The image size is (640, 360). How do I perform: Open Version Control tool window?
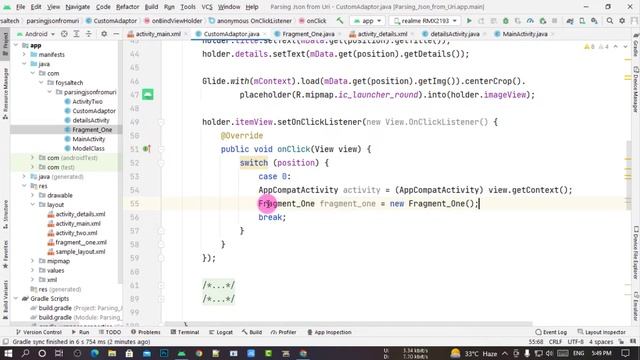tap(39, 332)
